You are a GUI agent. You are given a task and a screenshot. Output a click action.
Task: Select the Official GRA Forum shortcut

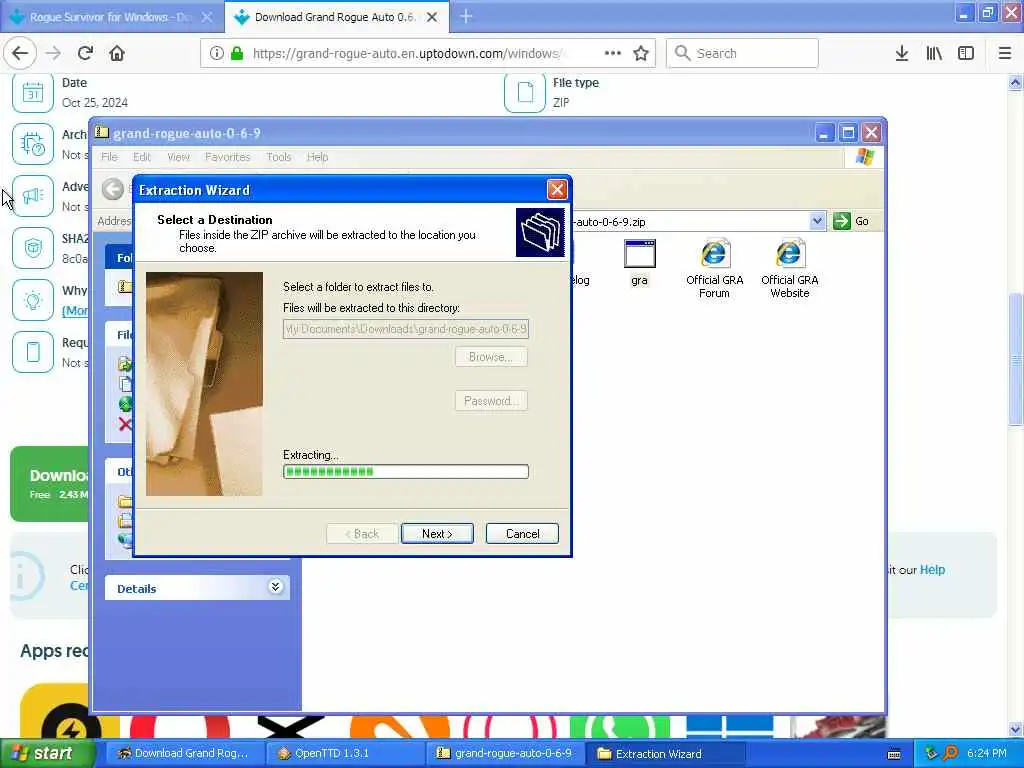[714, 268]
